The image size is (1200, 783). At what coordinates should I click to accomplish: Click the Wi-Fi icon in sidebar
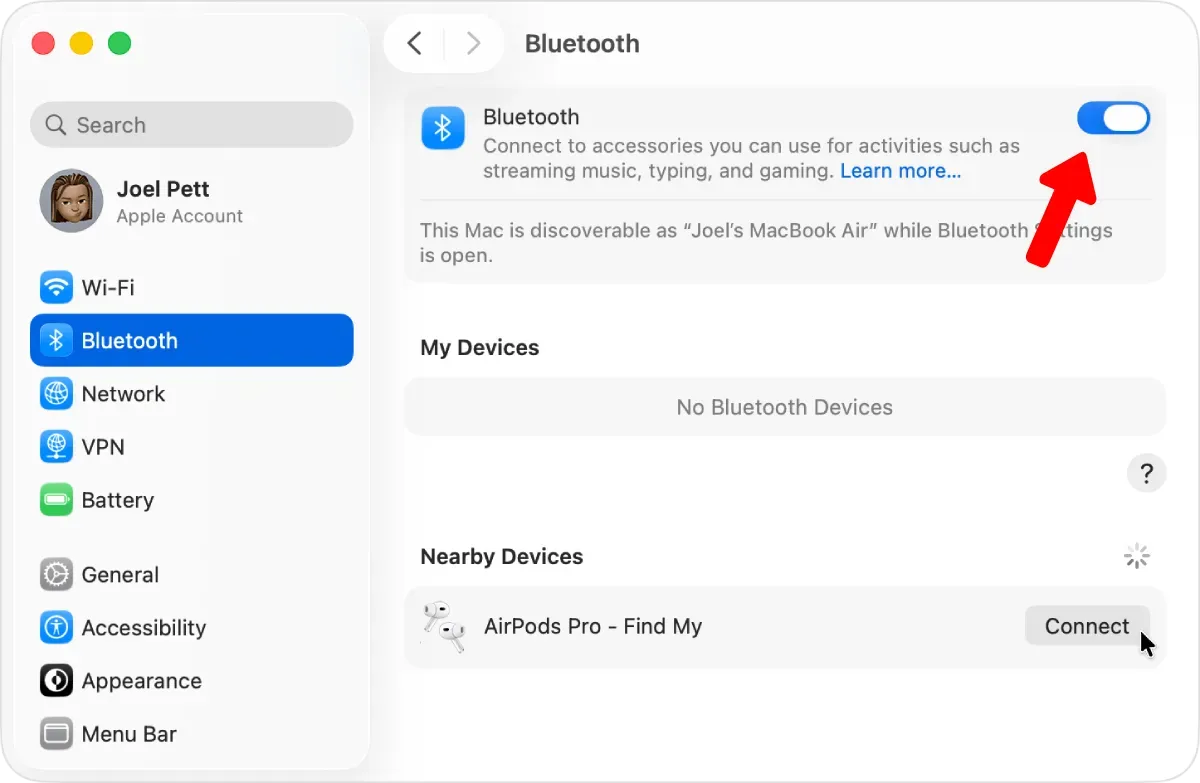click(x=56, y=288)
